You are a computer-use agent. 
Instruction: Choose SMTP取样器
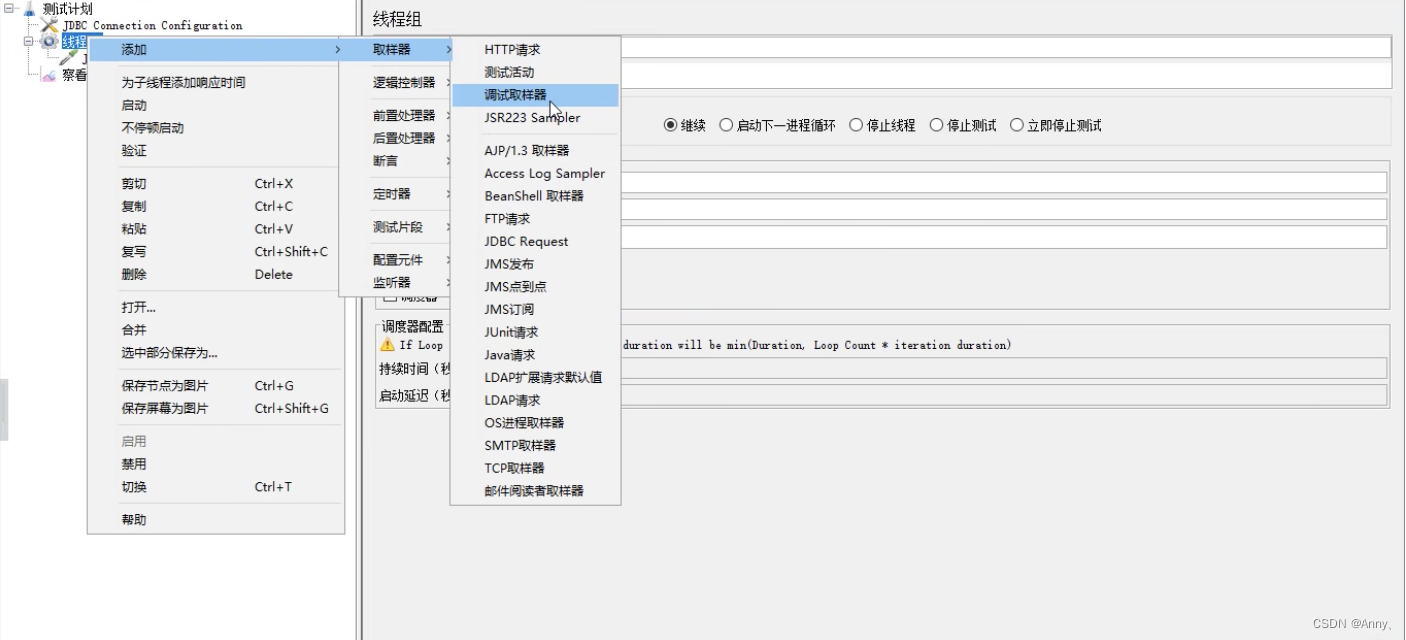[535, 445]
